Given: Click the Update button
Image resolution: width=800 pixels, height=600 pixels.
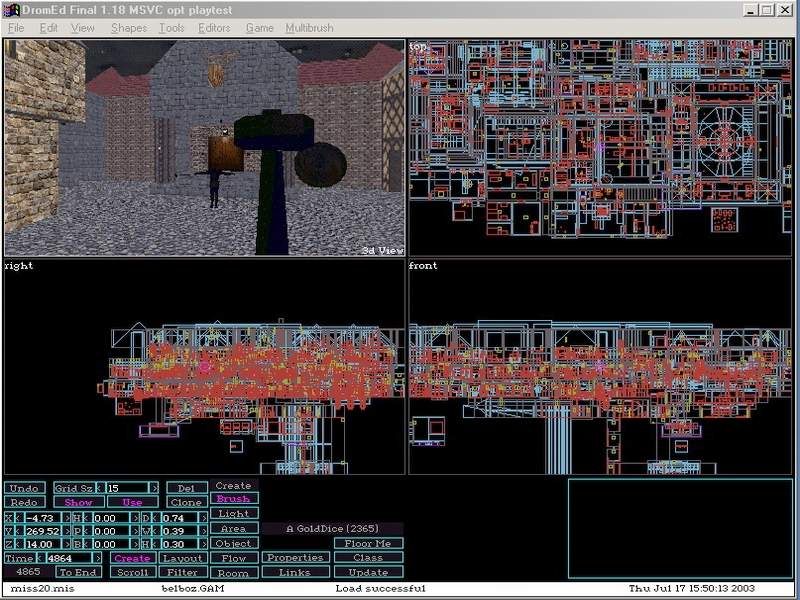Looking at the screenshot, I should point(368,572).
